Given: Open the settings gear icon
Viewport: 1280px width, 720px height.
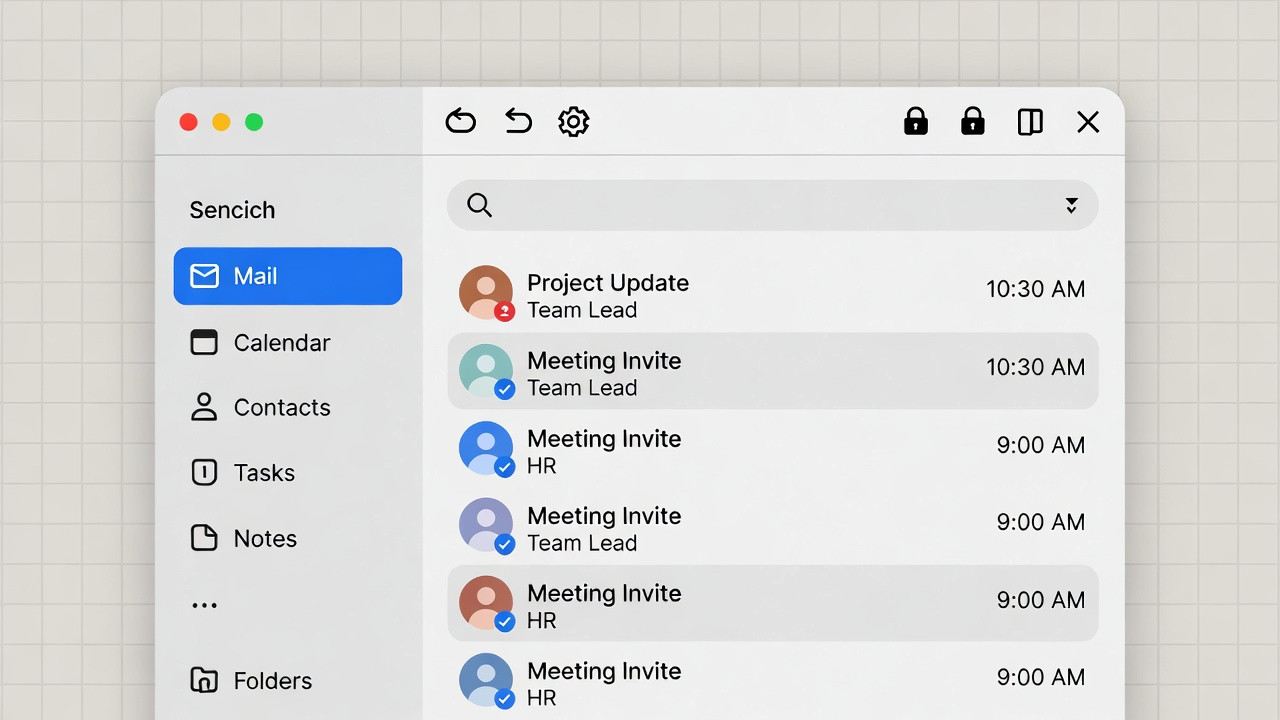Looking at the screenshot, I should tap(573, 122).
